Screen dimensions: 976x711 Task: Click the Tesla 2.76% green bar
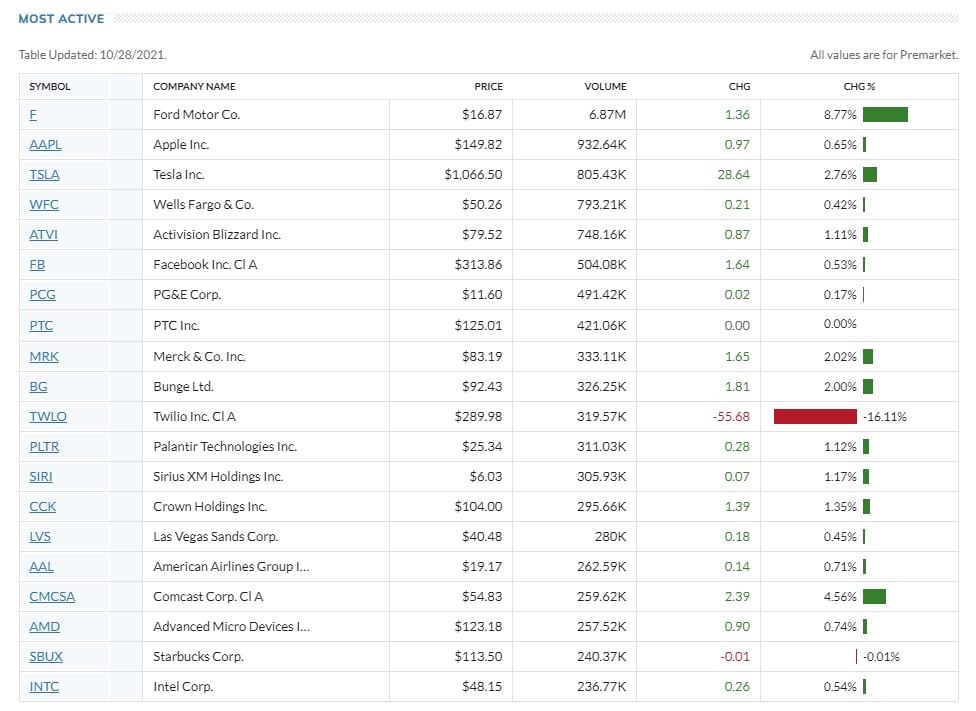pyautogui.click(x=870, y=174)
